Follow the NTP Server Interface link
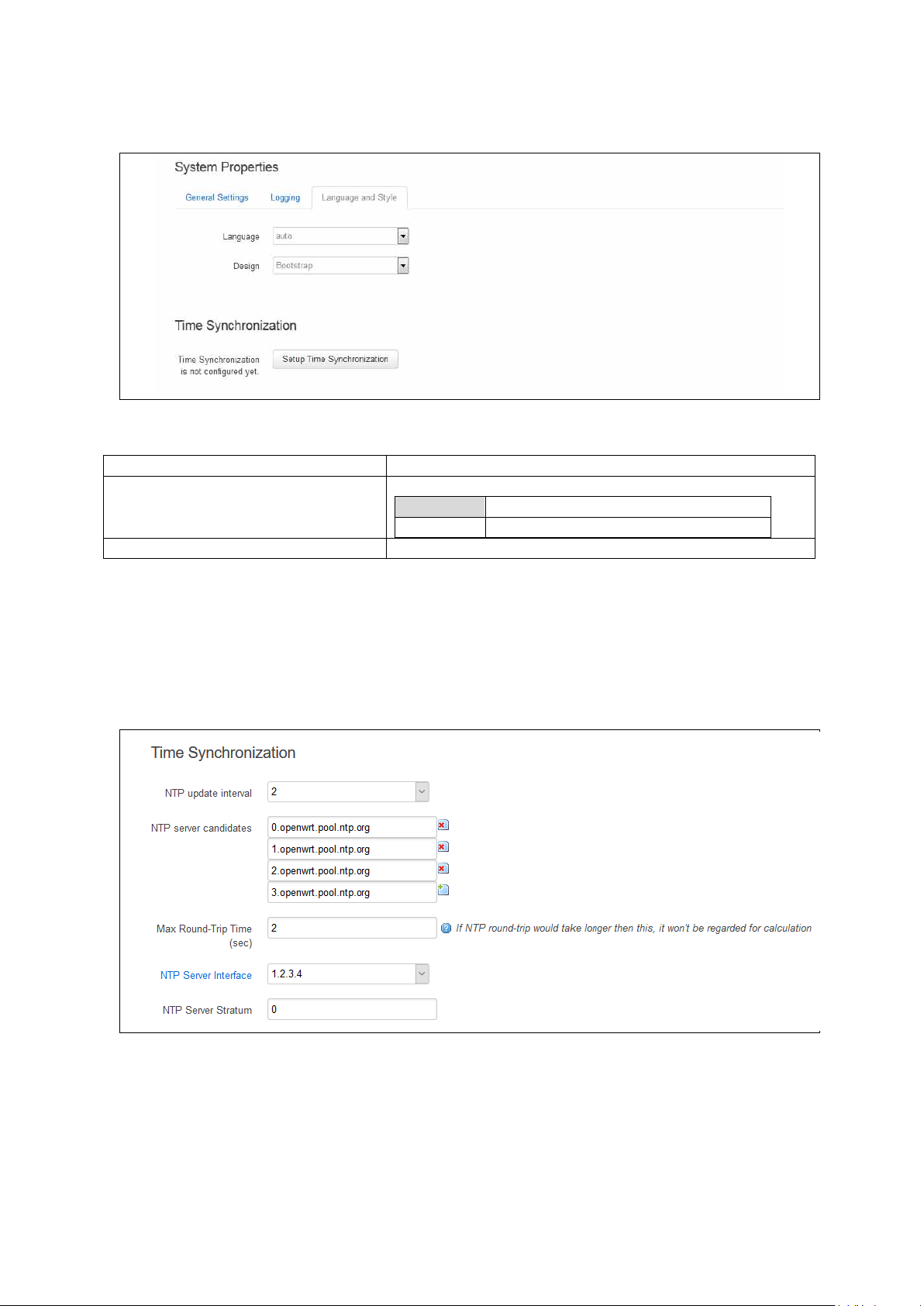 coord(206,976)
